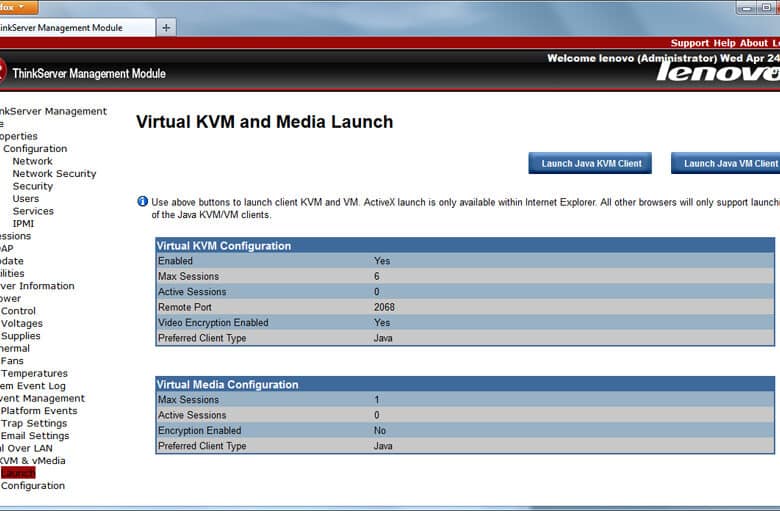Open Configuration under Properties in sidebar
Image resolution: width=780 pixels, height=511 pixels.
tap(35, 149)
